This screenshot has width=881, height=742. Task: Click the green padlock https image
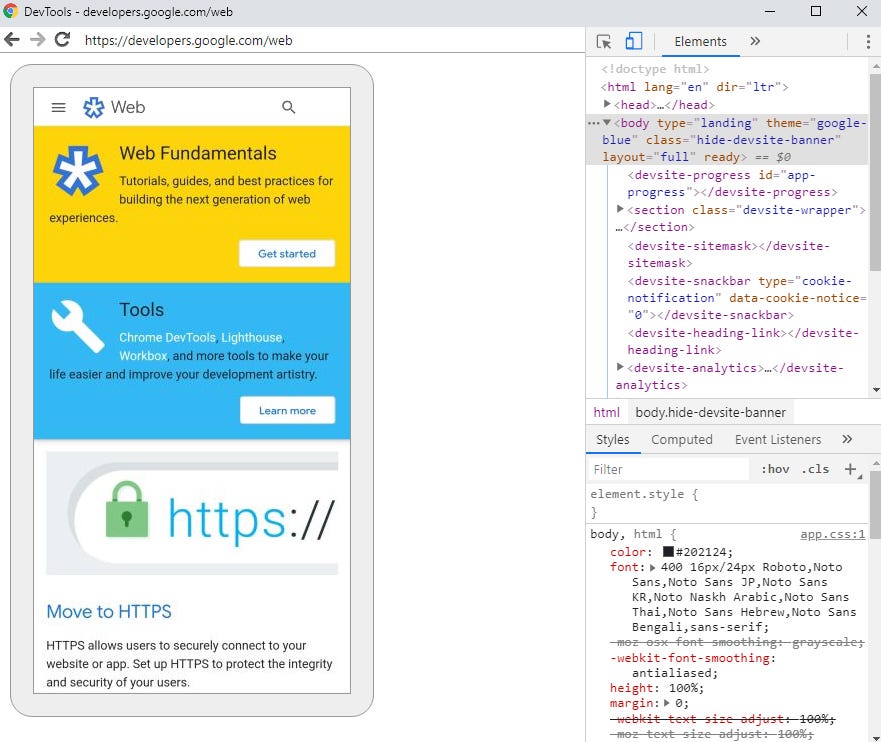[127, 509]
